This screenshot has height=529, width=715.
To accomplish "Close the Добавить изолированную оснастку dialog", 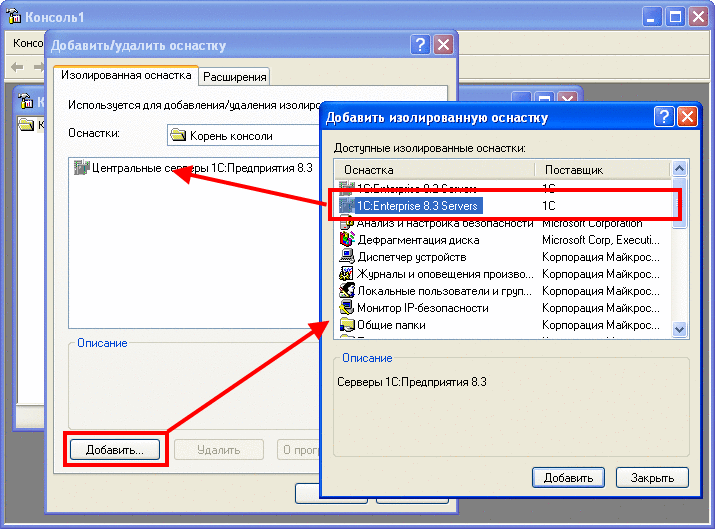I will click(x=687, y=117).
